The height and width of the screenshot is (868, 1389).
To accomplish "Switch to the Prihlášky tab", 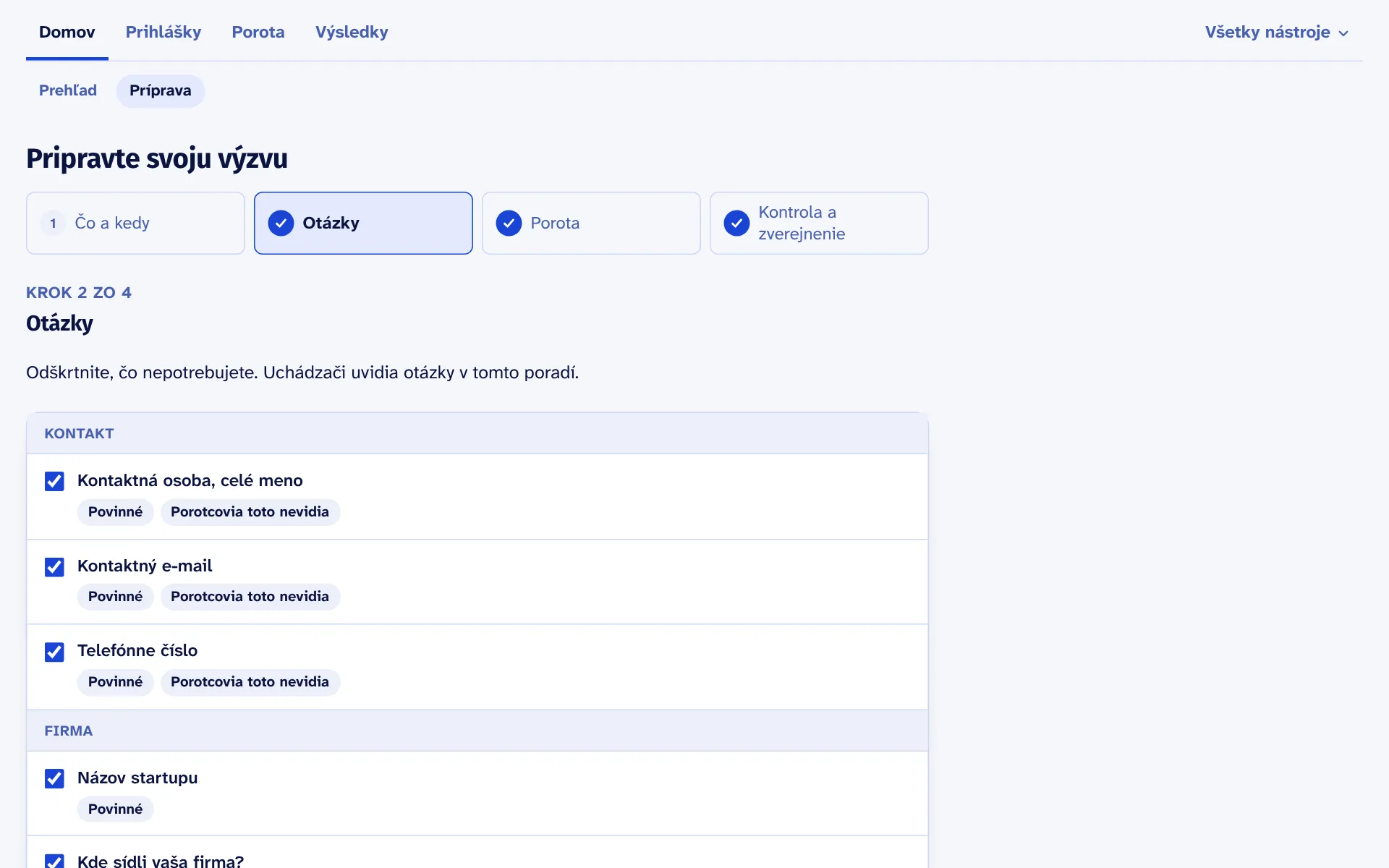I will click(163, 32).
